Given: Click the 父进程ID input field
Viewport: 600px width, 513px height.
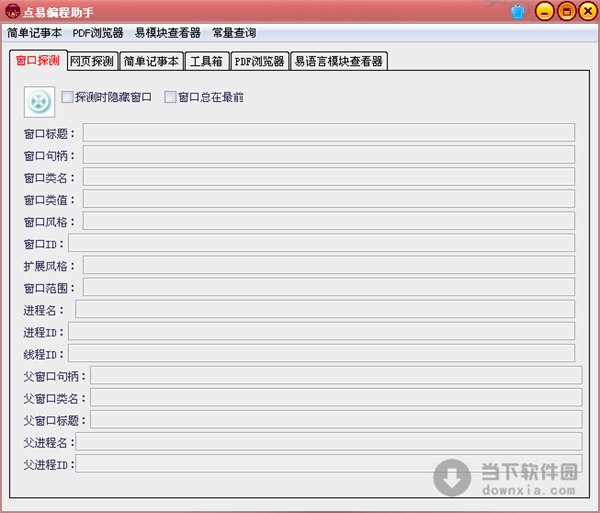Looking at the screenshot, I should point(329,464).
